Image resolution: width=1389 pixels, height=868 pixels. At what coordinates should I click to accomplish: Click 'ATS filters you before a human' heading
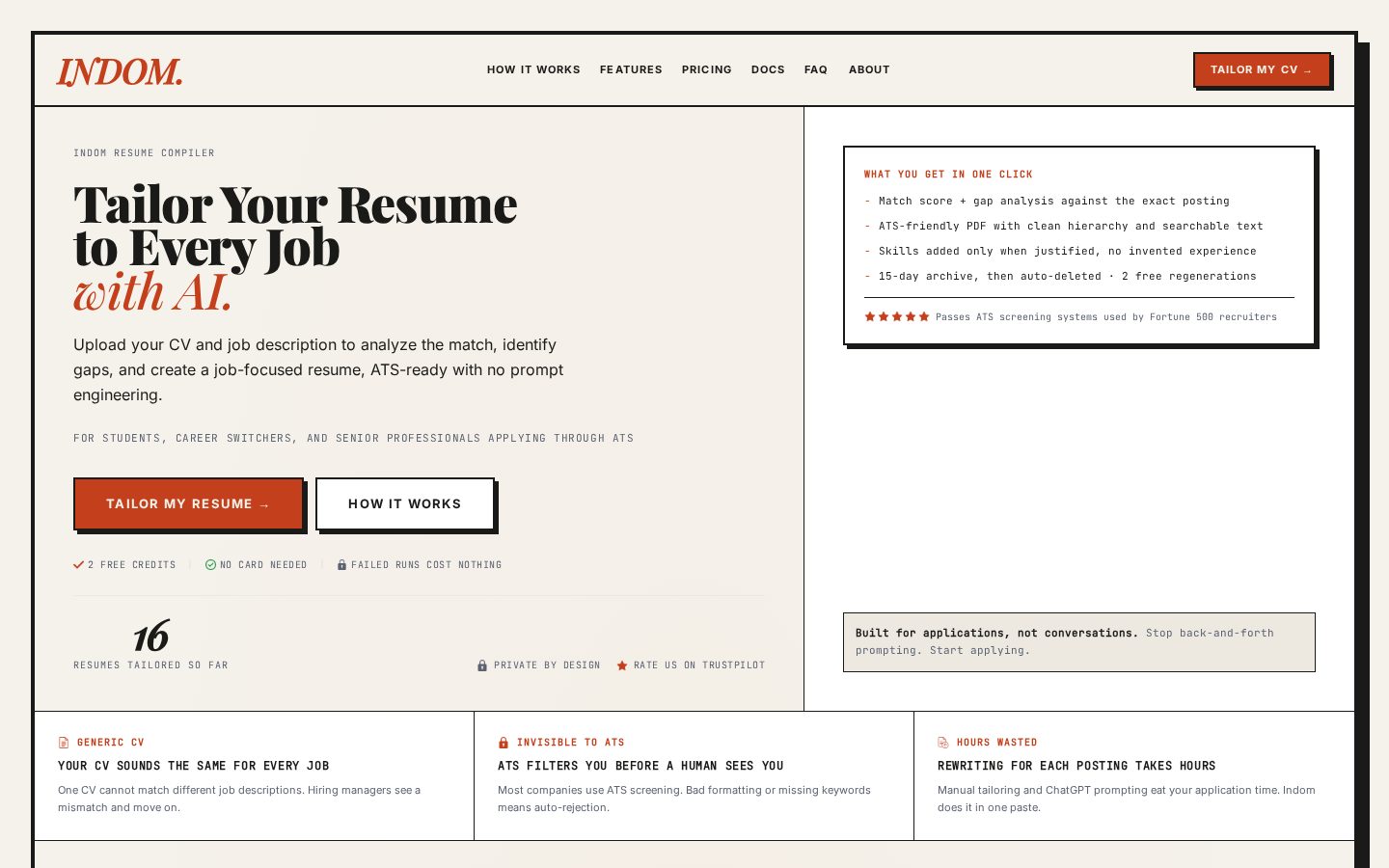coord(640,766)
